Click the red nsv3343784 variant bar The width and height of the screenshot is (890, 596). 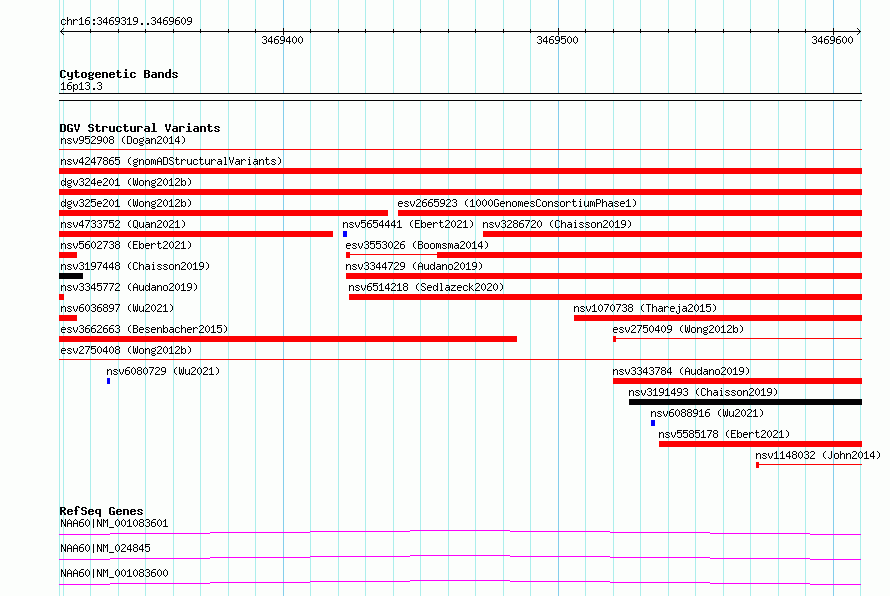(x=737, y=381)
